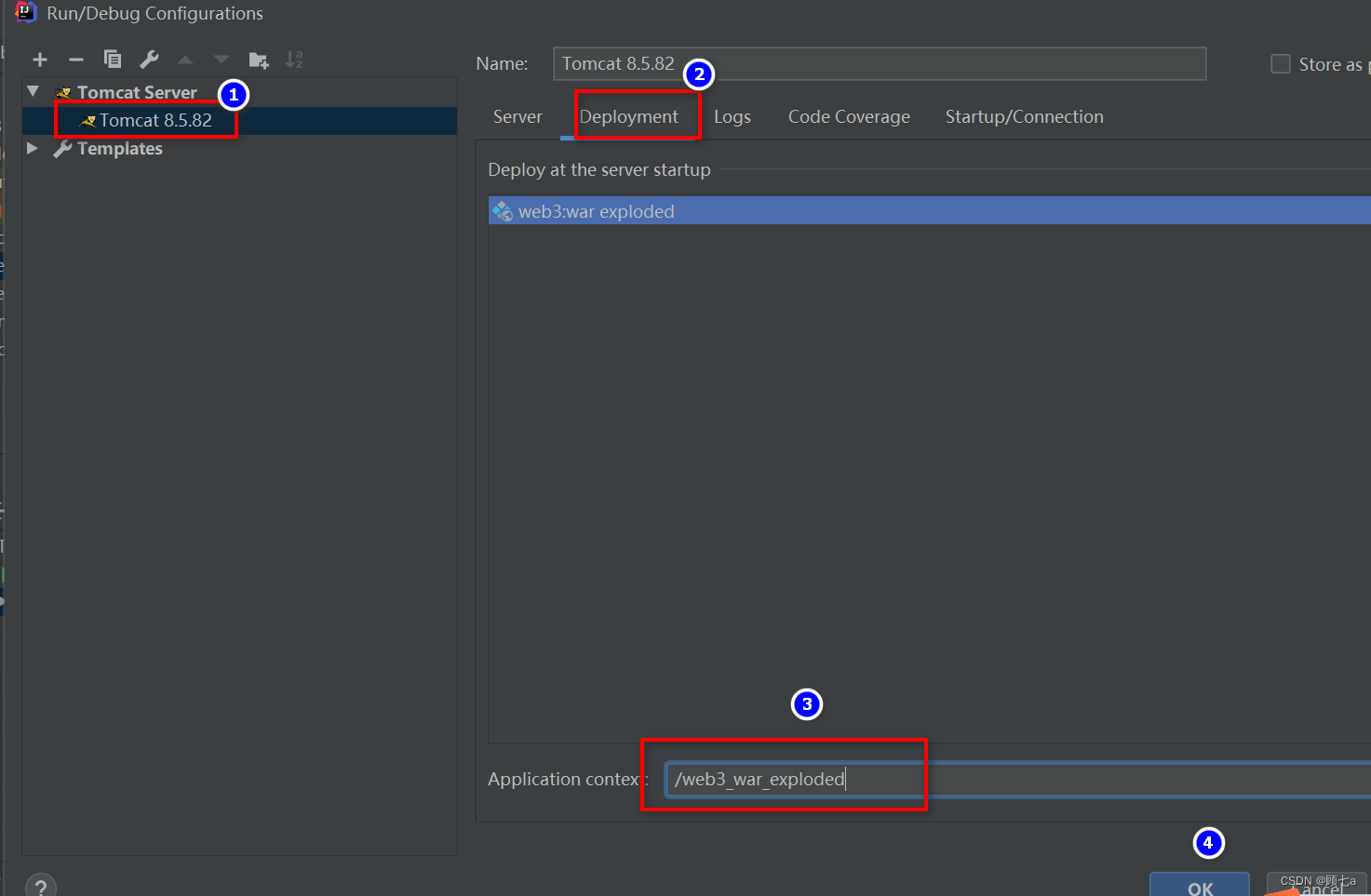Add a new configuration with plus icon

click(x=40, y=60)
